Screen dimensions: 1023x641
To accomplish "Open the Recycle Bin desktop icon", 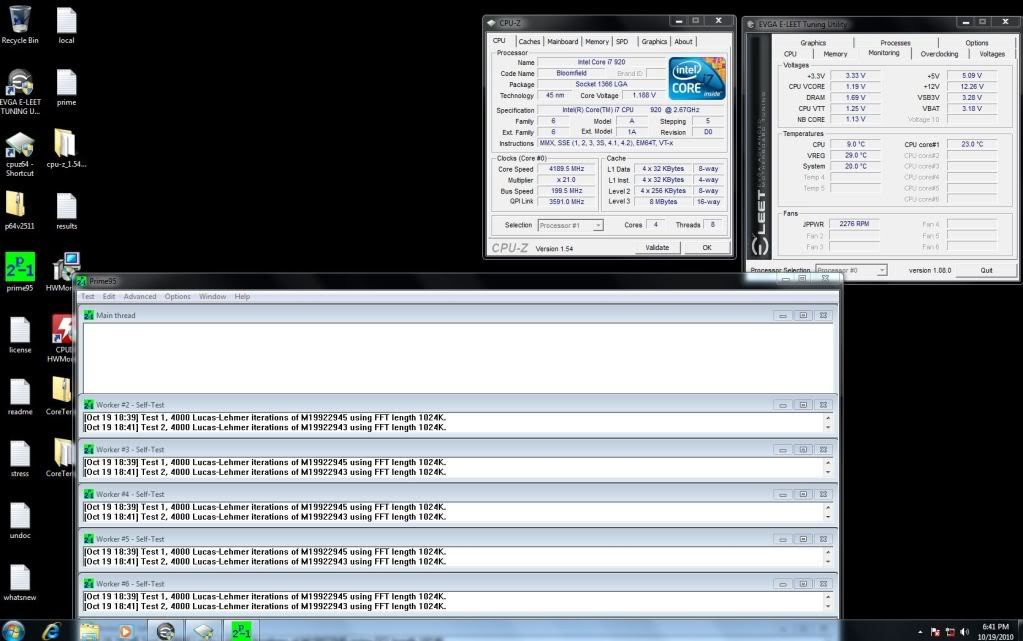I will tap(20, 25).
